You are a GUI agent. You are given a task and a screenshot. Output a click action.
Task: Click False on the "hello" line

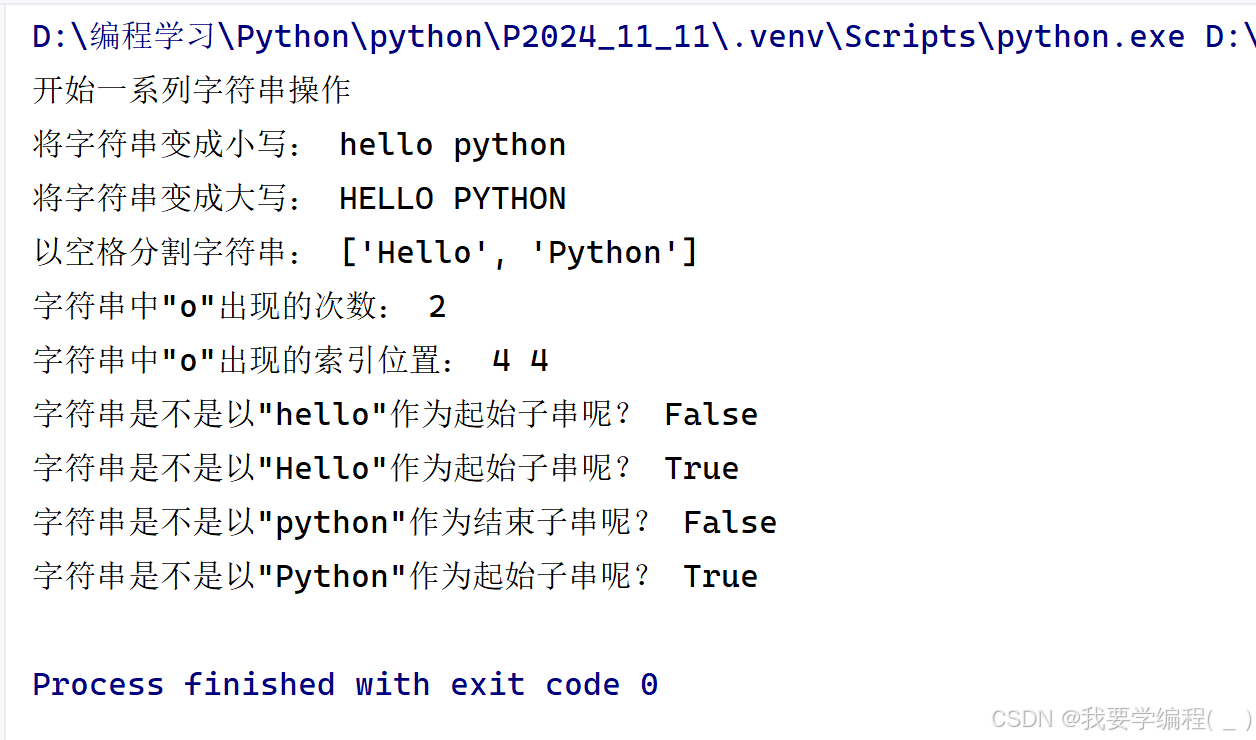click(x=711, y=415)
